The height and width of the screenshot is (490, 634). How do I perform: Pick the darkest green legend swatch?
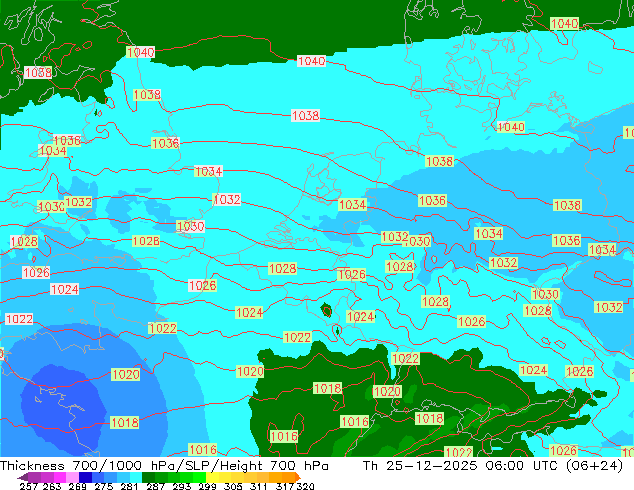(148, 477)
